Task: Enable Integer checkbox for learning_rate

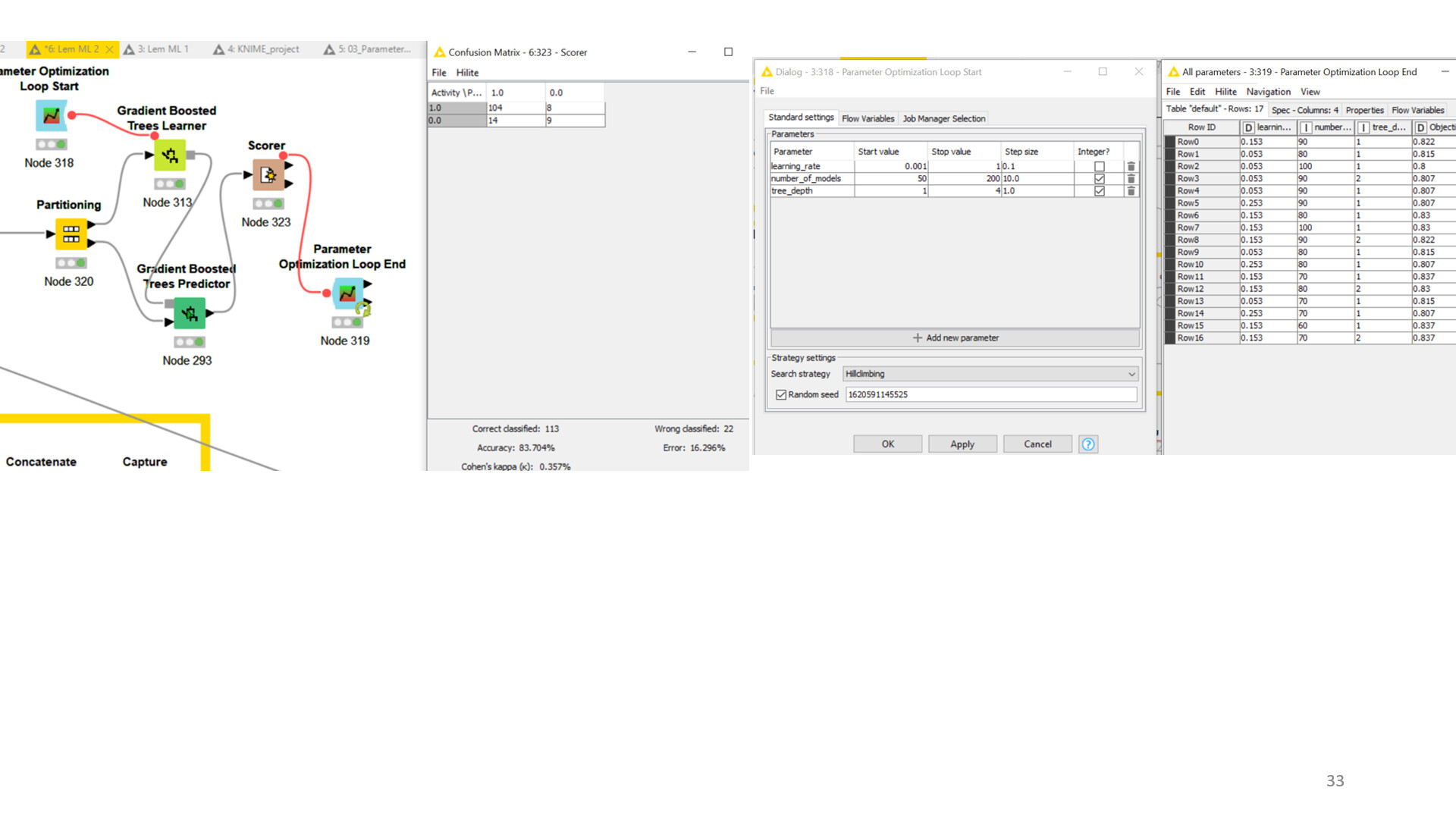Action: click(1099, 166)
